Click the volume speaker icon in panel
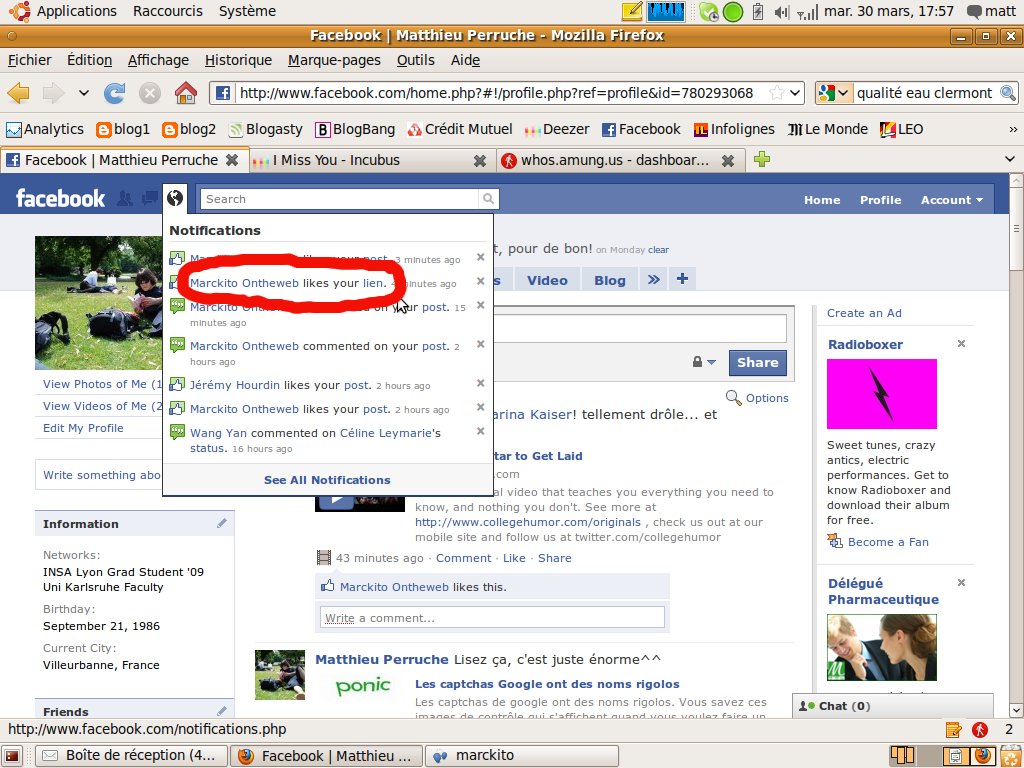1024x768 pixels. [782, 12]
